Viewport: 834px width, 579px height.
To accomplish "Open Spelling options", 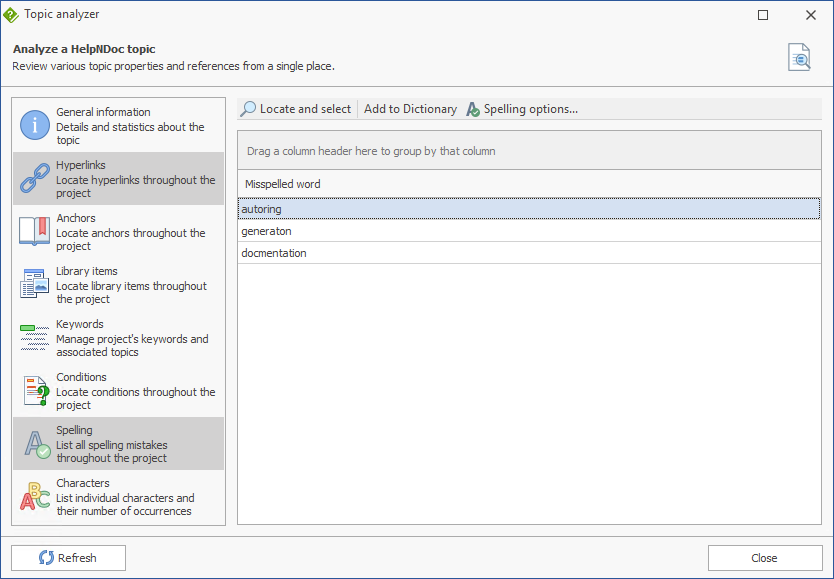I will 522,109.
